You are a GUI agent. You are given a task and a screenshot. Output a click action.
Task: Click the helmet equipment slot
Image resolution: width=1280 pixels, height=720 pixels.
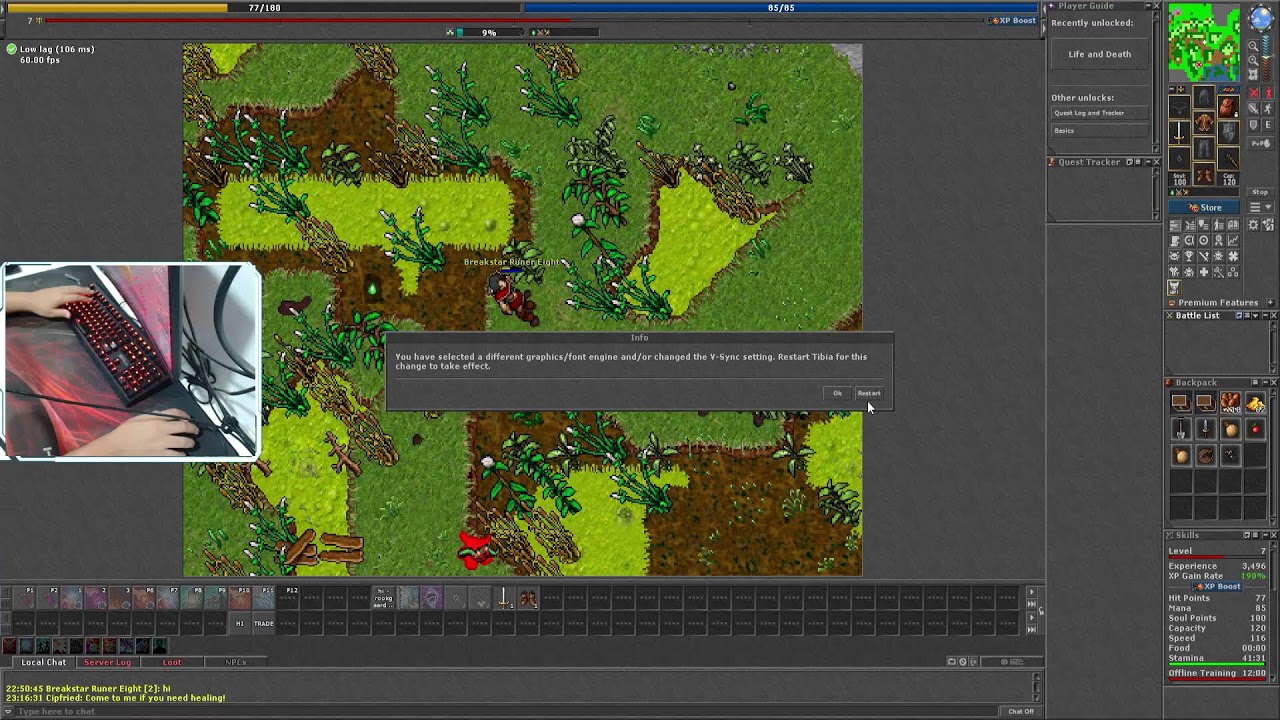click(1203, 97)
